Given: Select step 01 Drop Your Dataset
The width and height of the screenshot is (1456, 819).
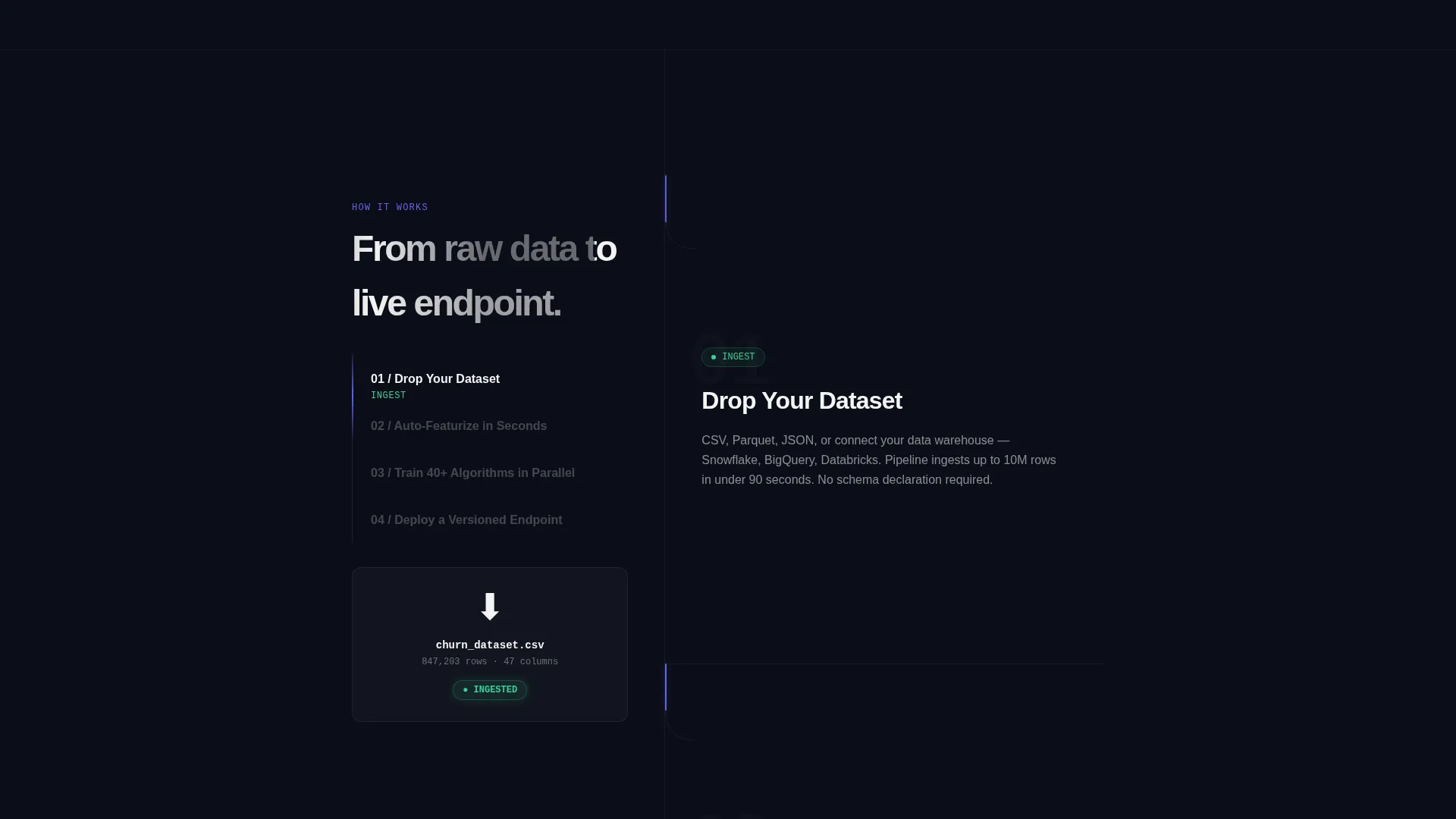Looking at the screenshot, I should click(x=435, y=379).
